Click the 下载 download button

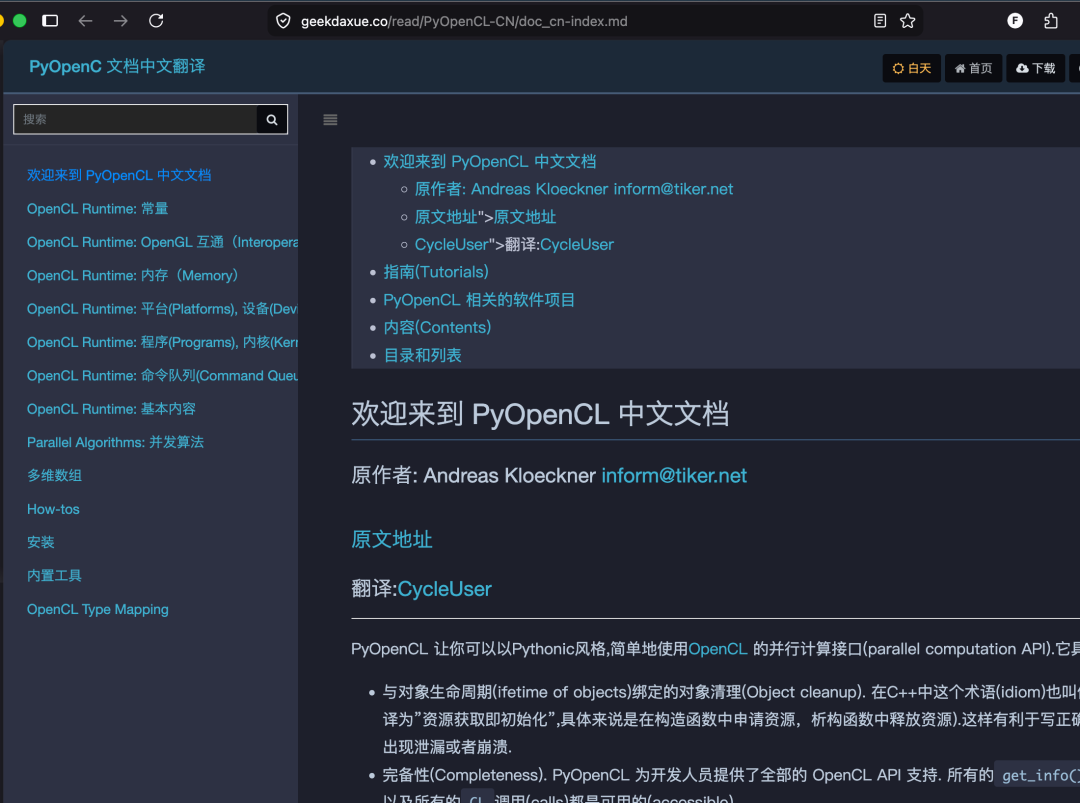pyautogui.click(x=1035, y=68)
